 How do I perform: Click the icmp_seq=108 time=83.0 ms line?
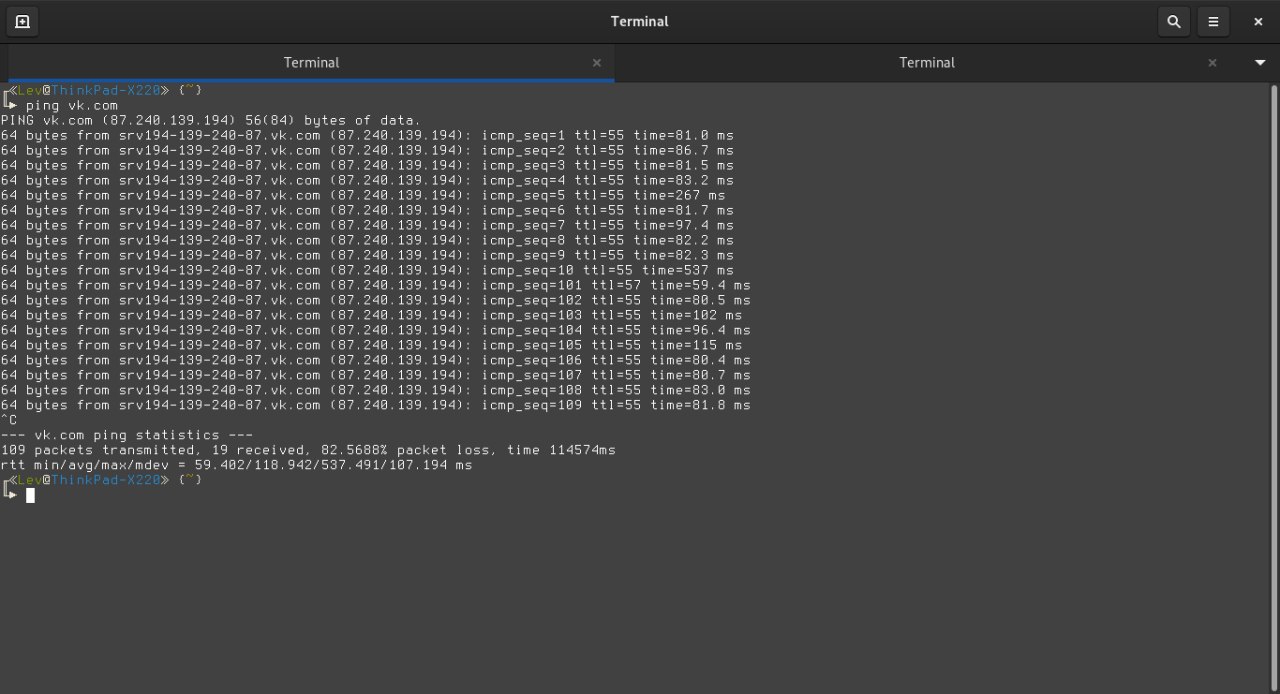click(376, 390)
